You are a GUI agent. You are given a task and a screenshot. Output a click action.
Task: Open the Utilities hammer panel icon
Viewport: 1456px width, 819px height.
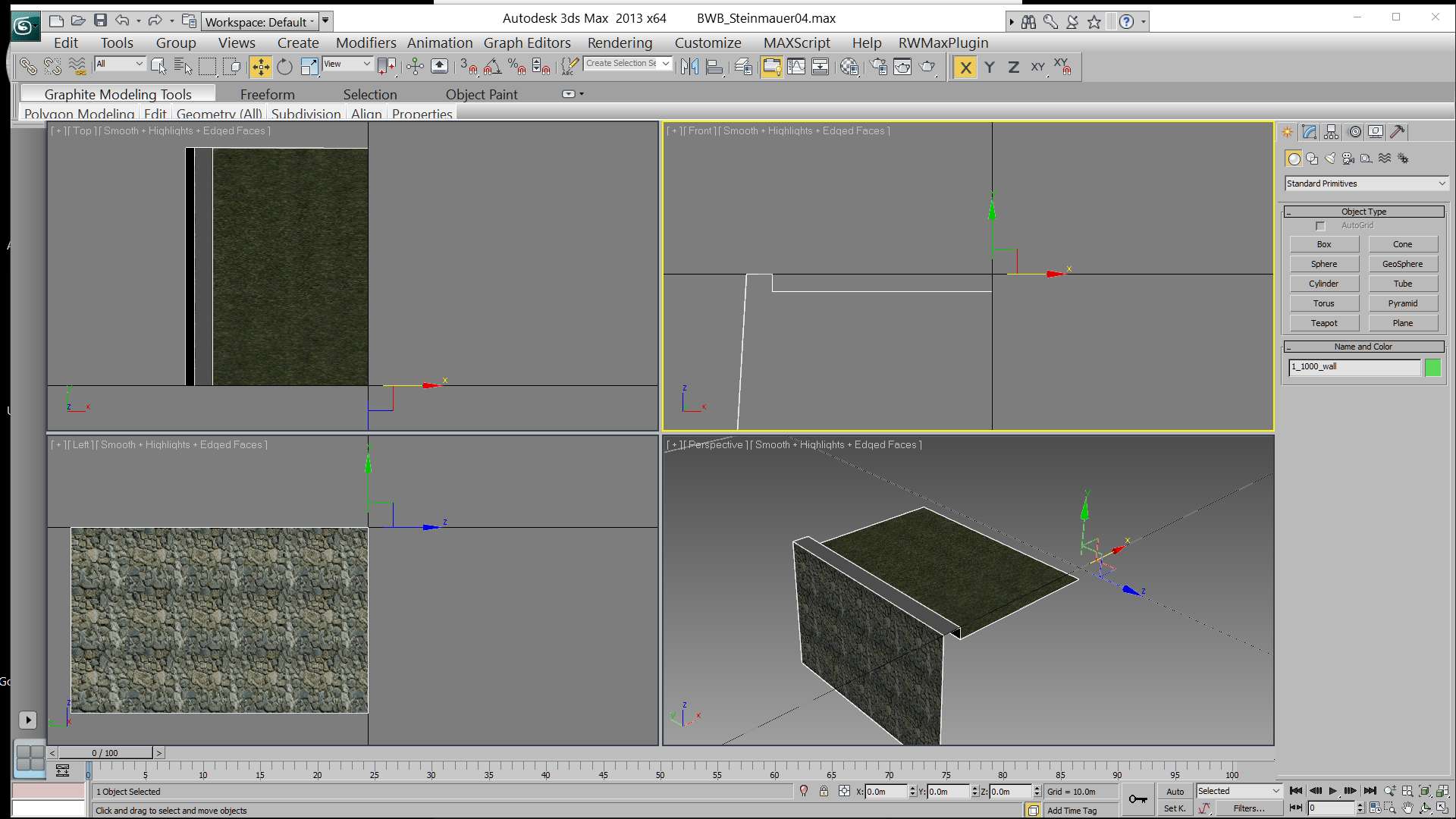pyautogui.click(x=1398, y=132)
